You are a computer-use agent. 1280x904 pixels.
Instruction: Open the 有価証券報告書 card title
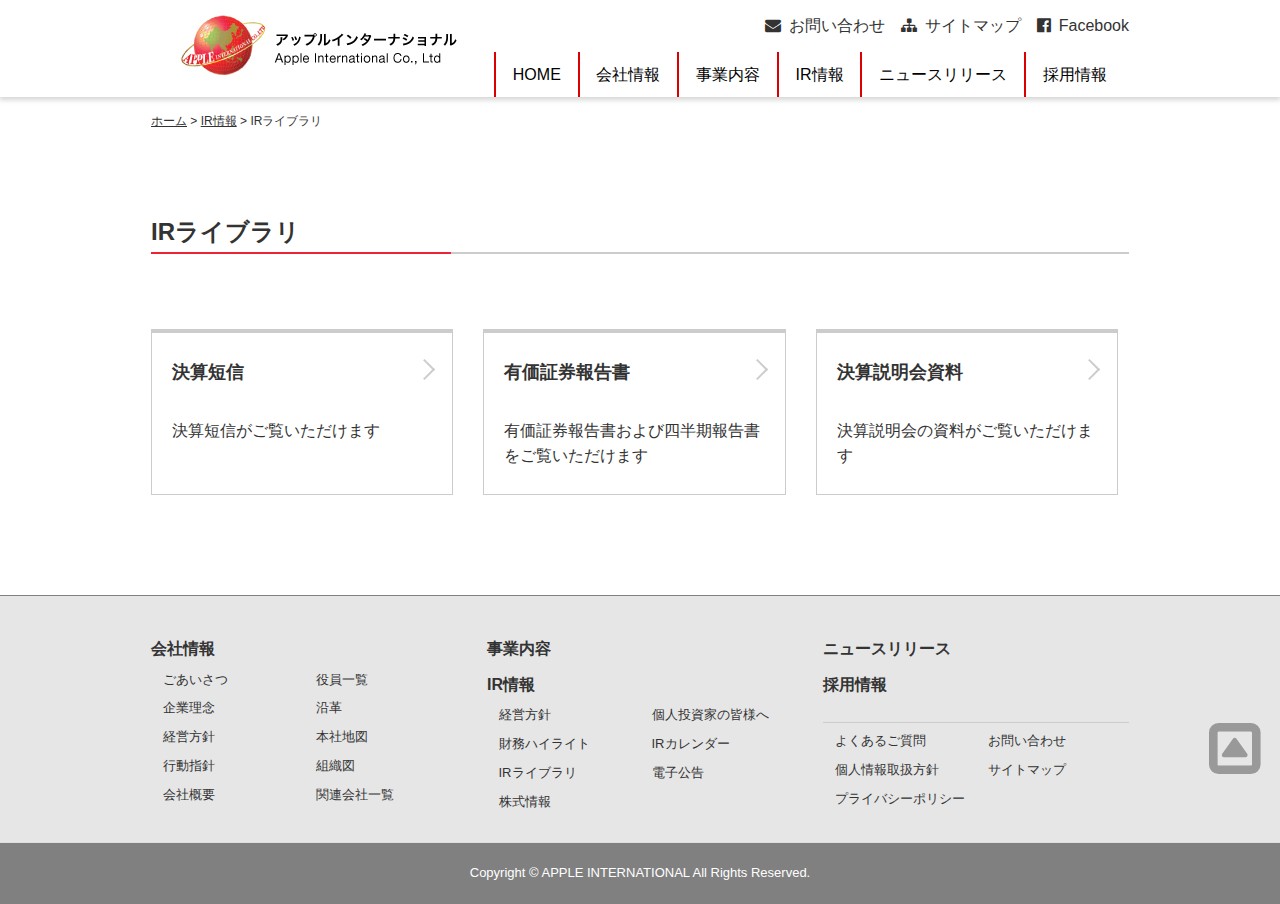567,372
